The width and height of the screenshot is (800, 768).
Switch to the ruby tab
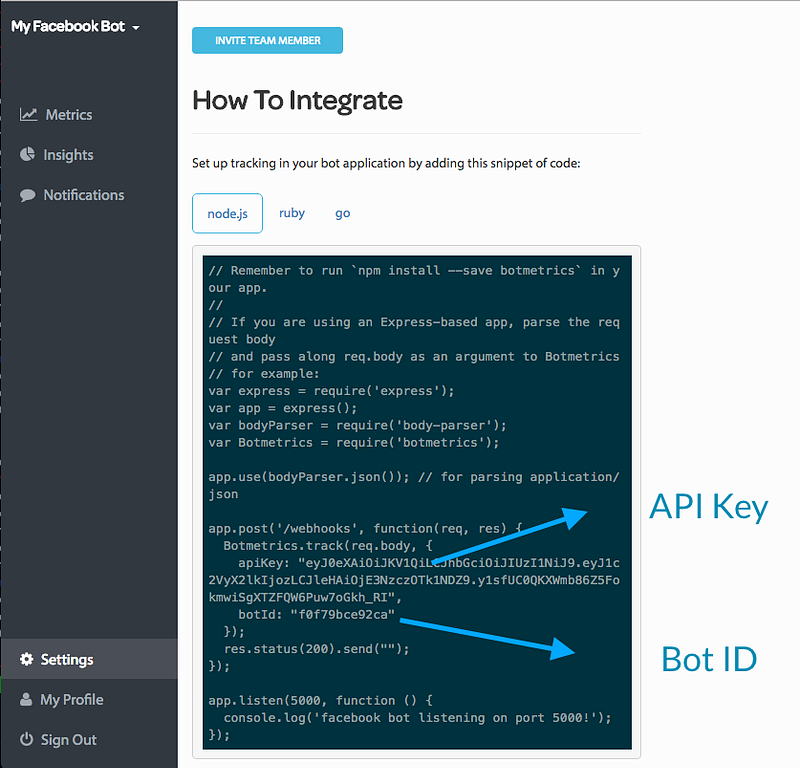[x=292, y=213]
